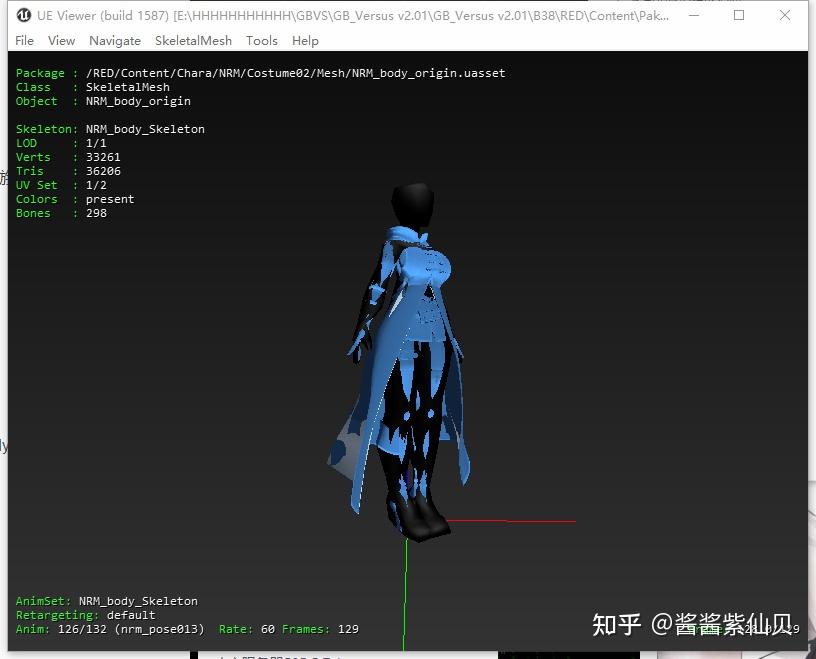816x659 pixels.
Task: Click the UV Set value 1/2
Action: click(x=96, y=185)
